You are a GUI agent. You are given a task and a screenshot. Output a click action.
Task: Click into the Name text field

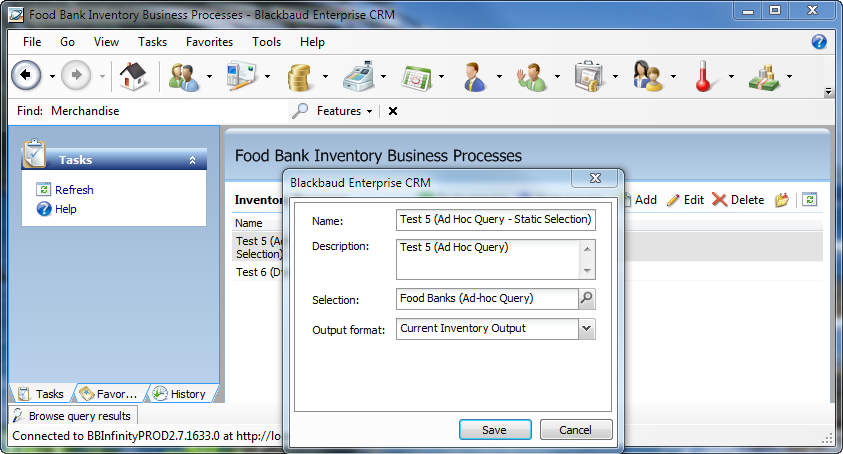click(495, 220)
